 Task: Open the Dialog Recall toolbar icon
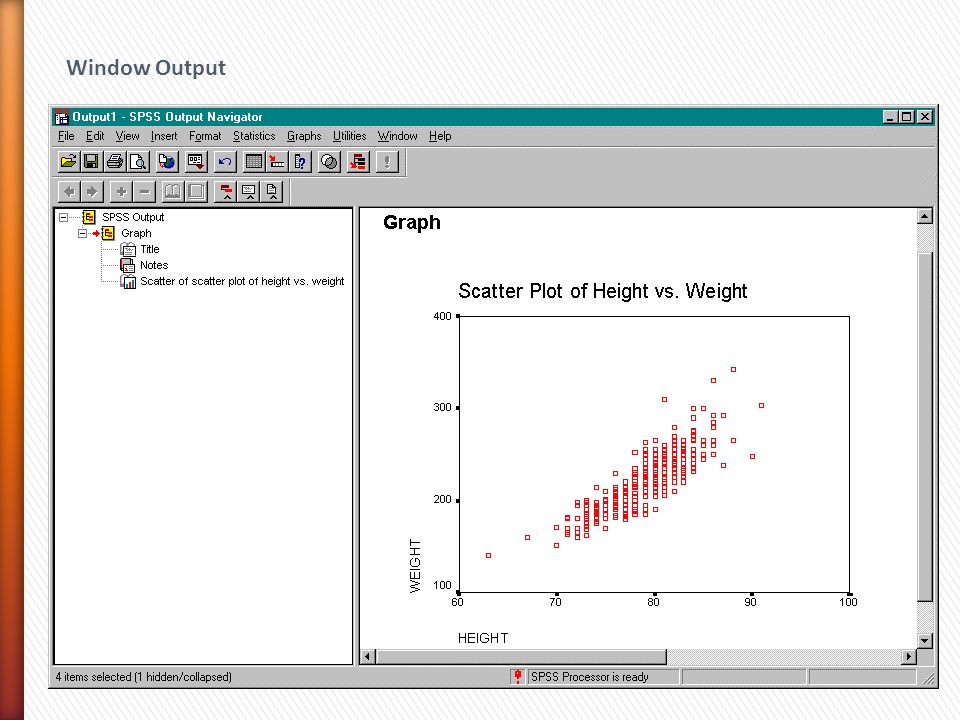[196, 162]
